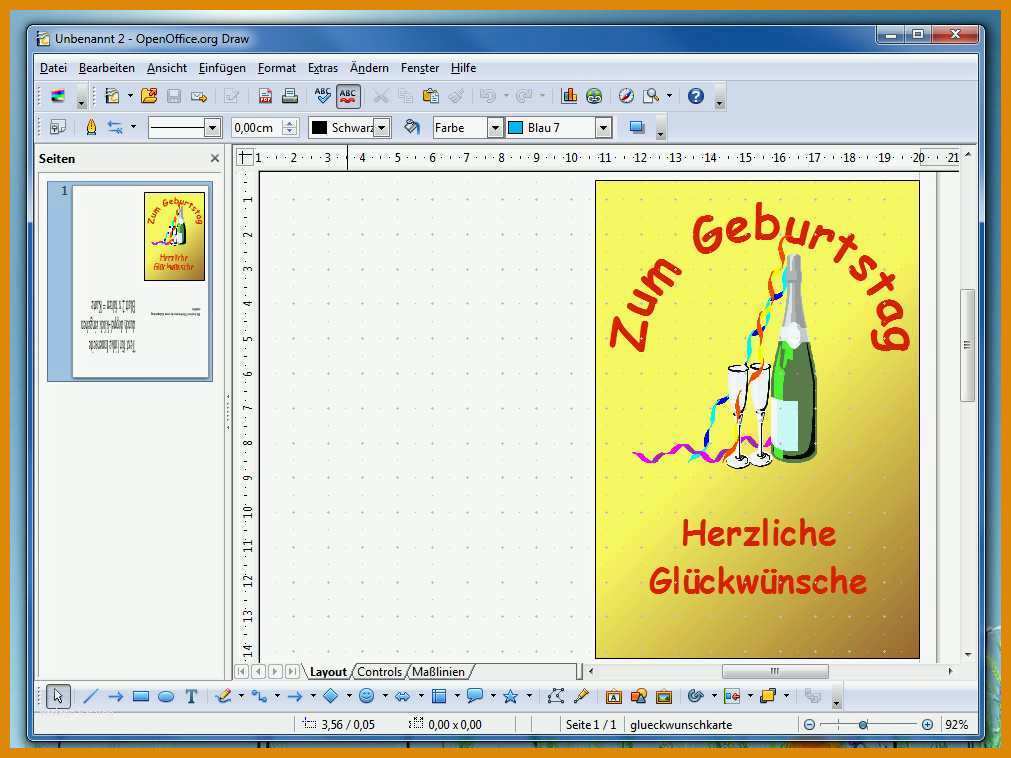
Task: Open the Navigator compass icon
Action: pyautogui.click(x=626, y=96)
